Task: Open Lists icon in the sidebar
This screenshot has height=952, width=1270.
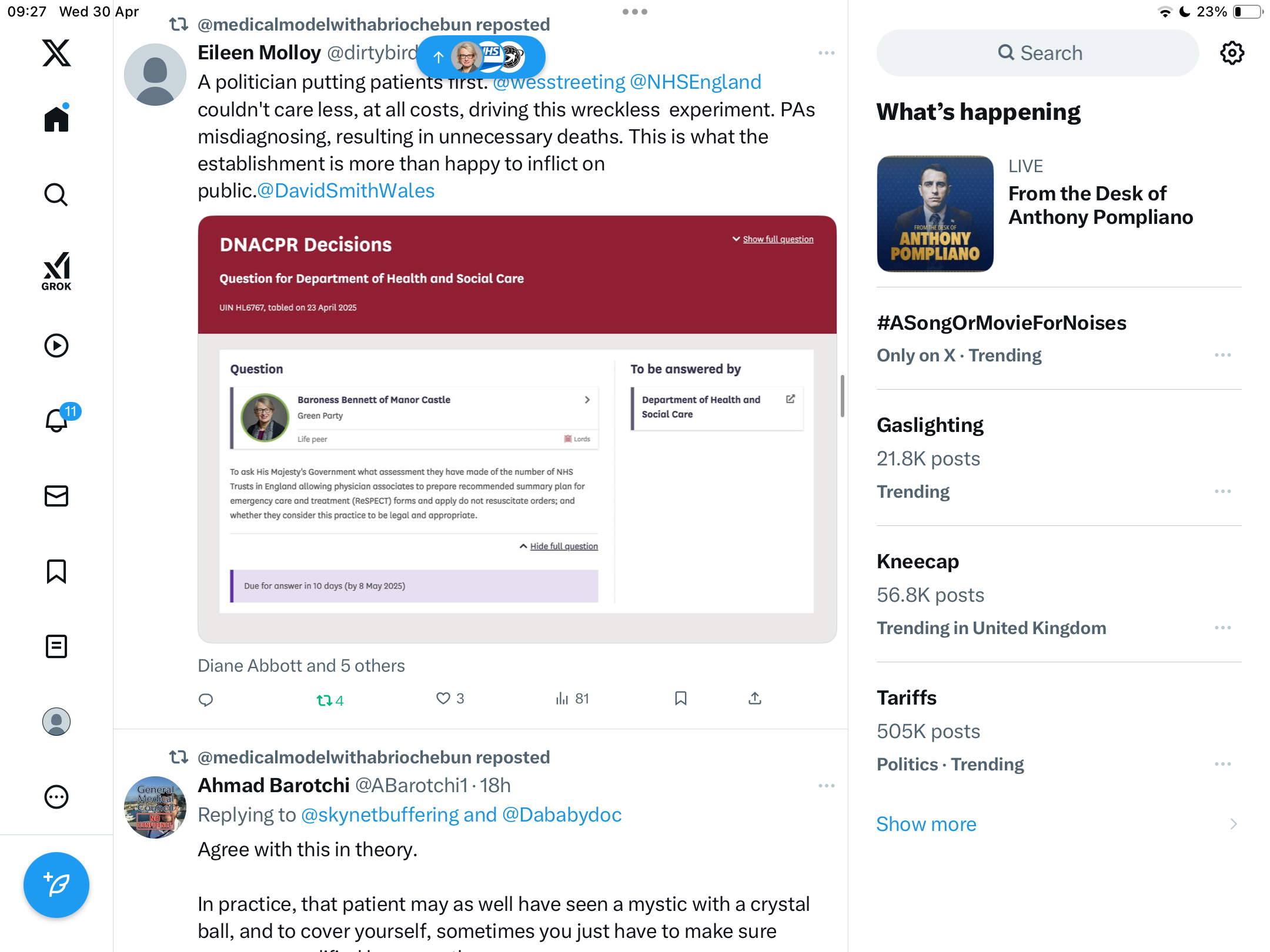Action: click(56, 646)
